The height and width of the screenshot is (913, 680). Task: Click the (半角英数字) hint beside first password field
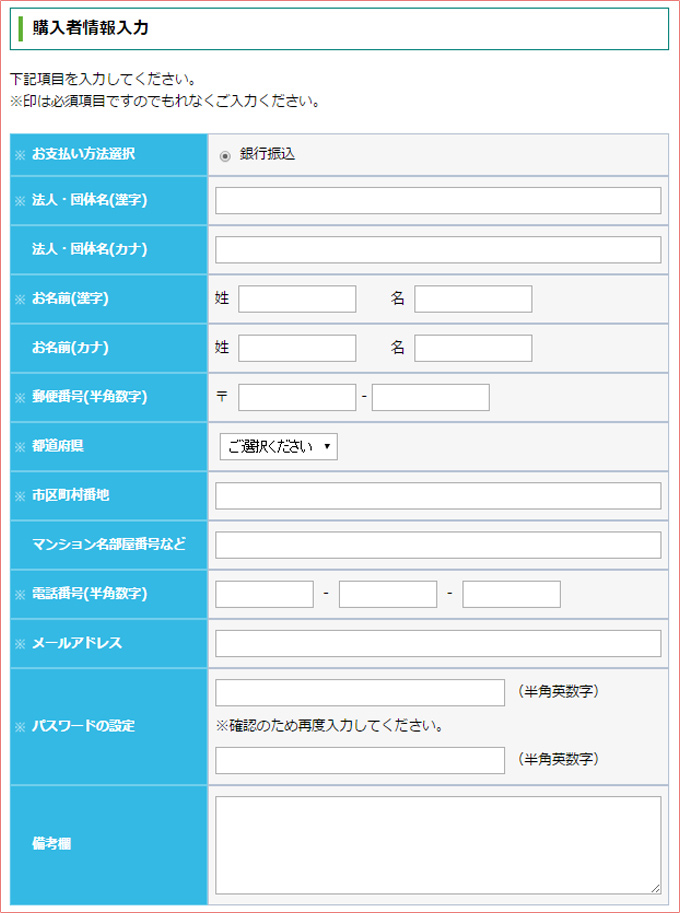[x=558, y=692]
